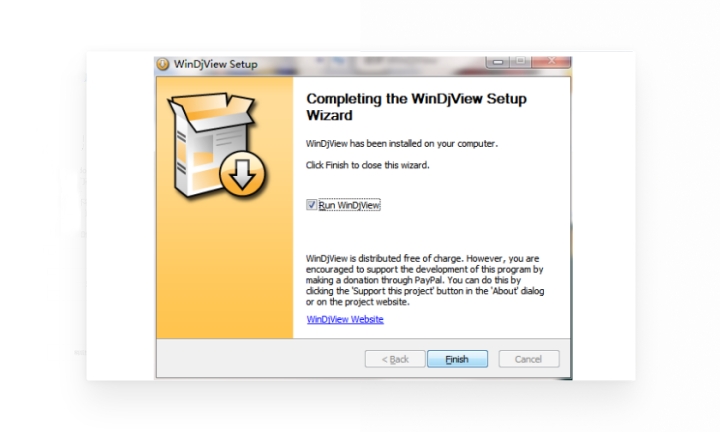The image size is (720, 432).
Task: Click the grayed-out Back button
Action: pos(395,359)
